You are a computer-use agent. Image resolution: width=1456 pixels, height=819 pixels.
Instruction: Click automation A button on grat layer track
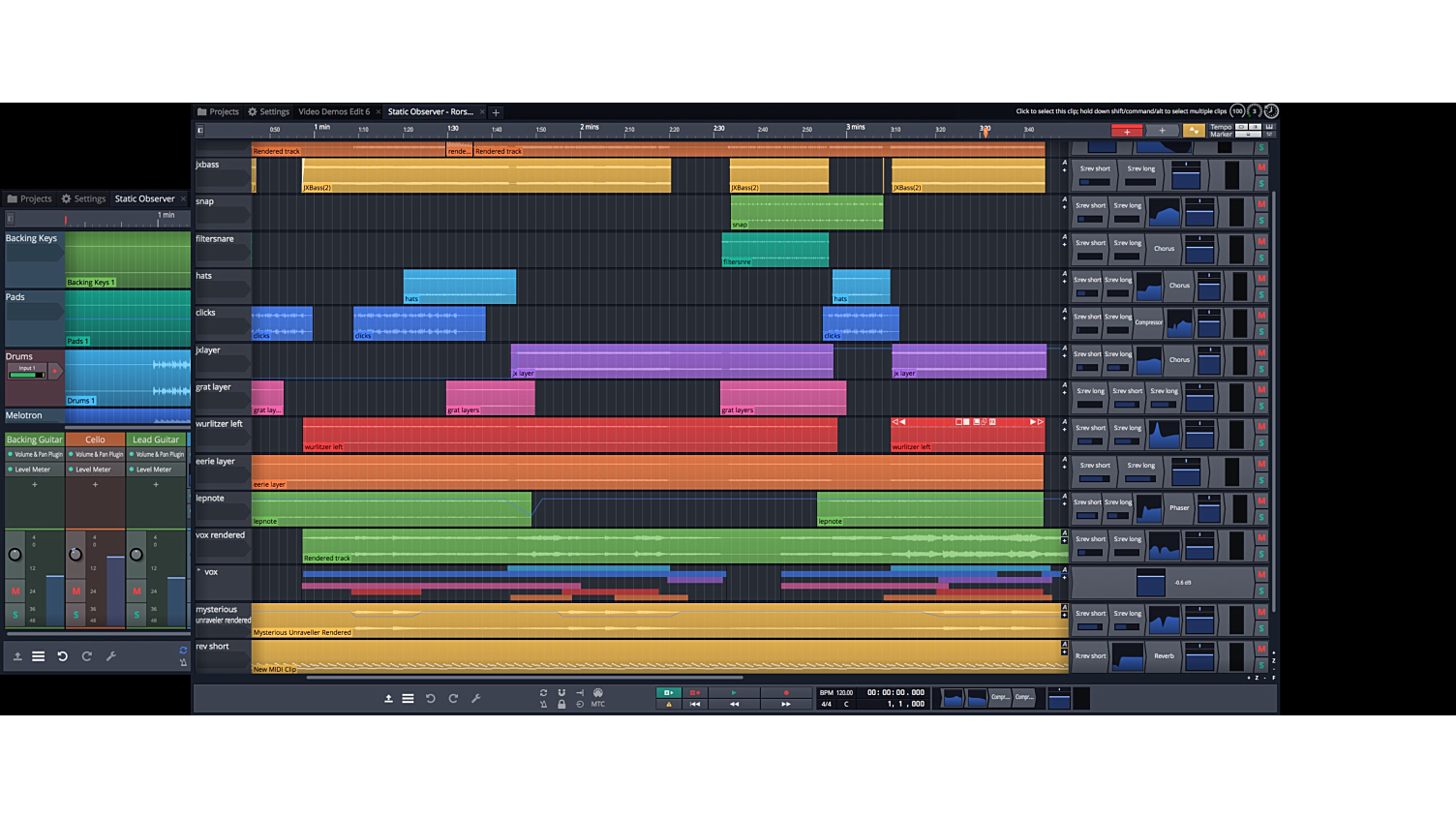[1064, 385]
